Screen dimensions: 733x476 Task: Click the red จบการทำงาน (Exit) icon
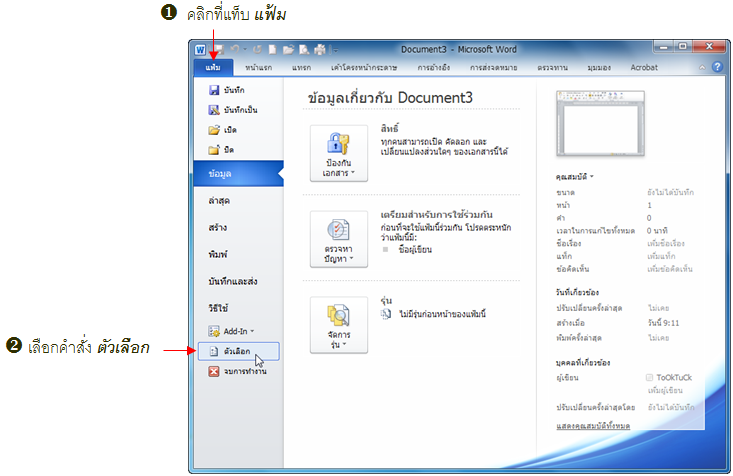(x=214, y=371)
